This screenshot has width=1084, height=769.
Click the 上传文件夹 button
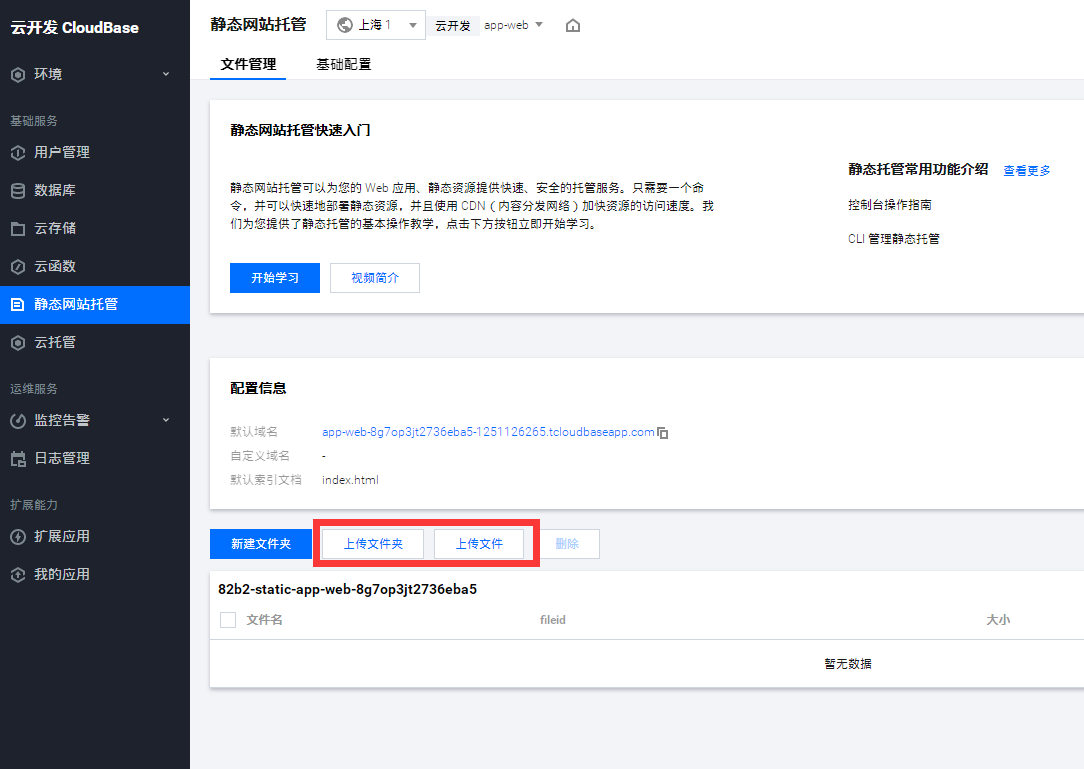pyautogui.click(x=373, y=544)
